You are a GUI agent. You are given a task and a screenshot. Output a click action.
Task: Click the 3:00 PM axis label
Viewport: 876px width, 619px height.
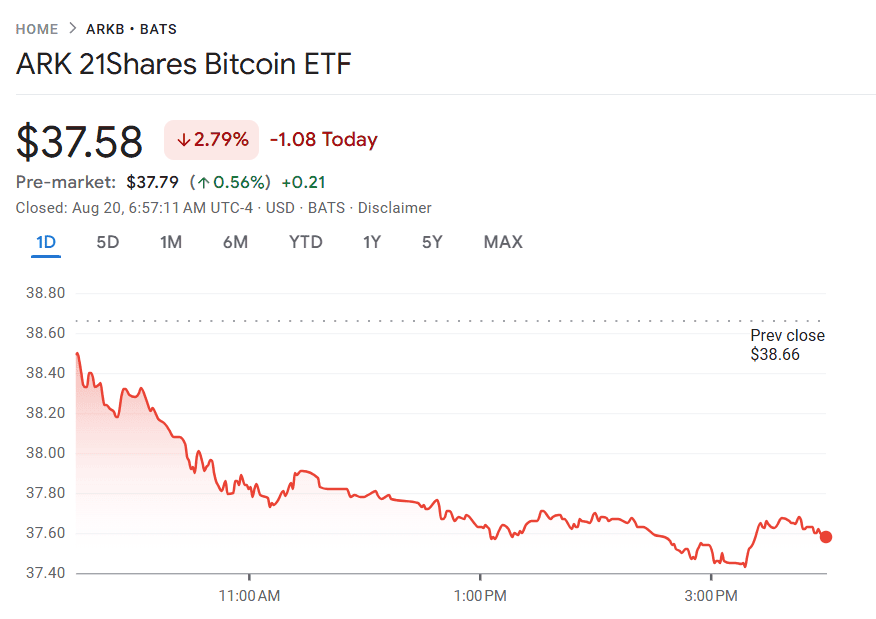[711, 596]
